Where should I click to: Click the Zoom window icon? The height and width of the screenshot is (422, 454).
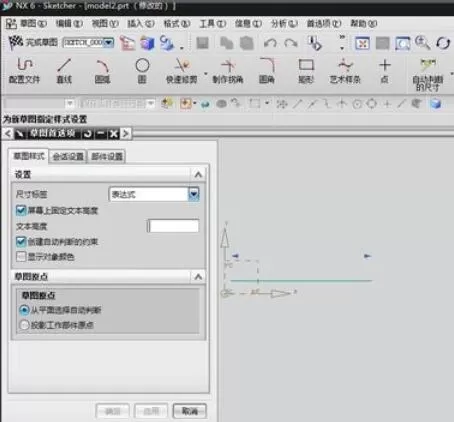click(403, 43)
